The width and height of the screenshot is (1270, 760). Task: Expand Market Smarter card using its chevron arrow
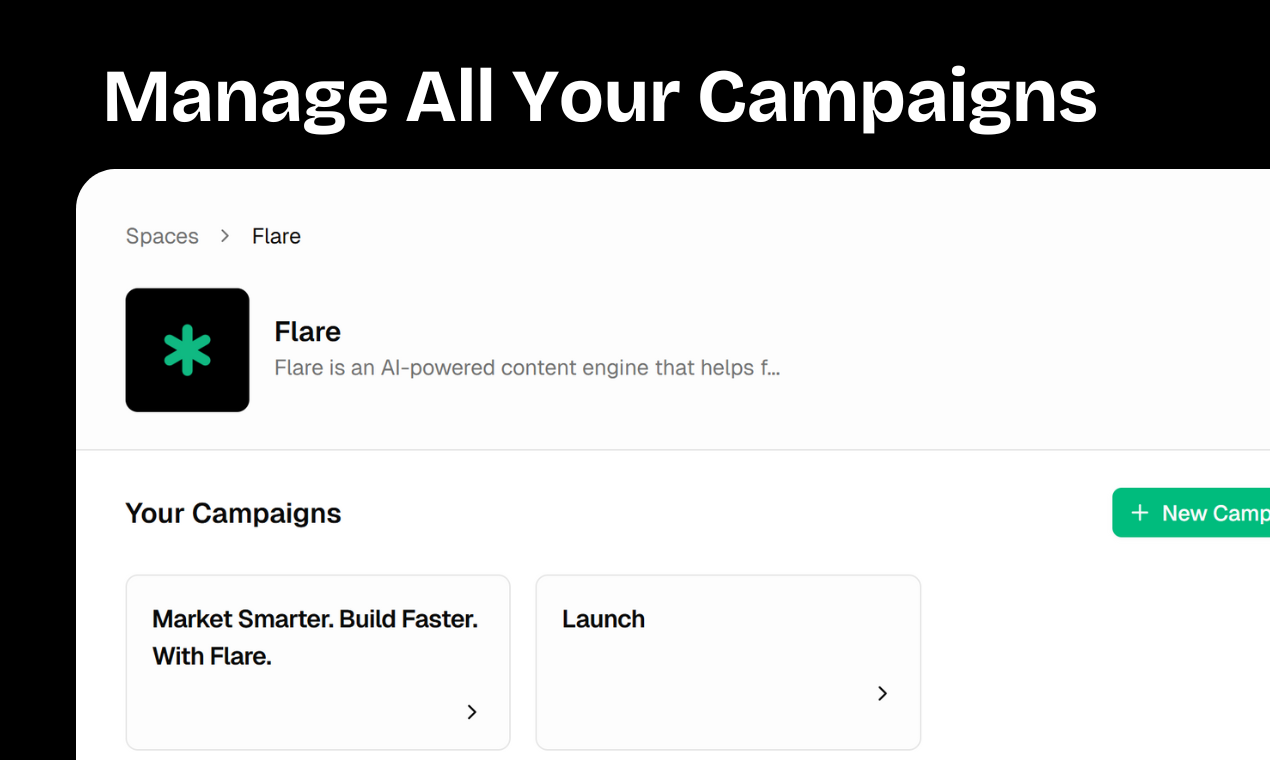pyautogui.click(x=472, y=712)
